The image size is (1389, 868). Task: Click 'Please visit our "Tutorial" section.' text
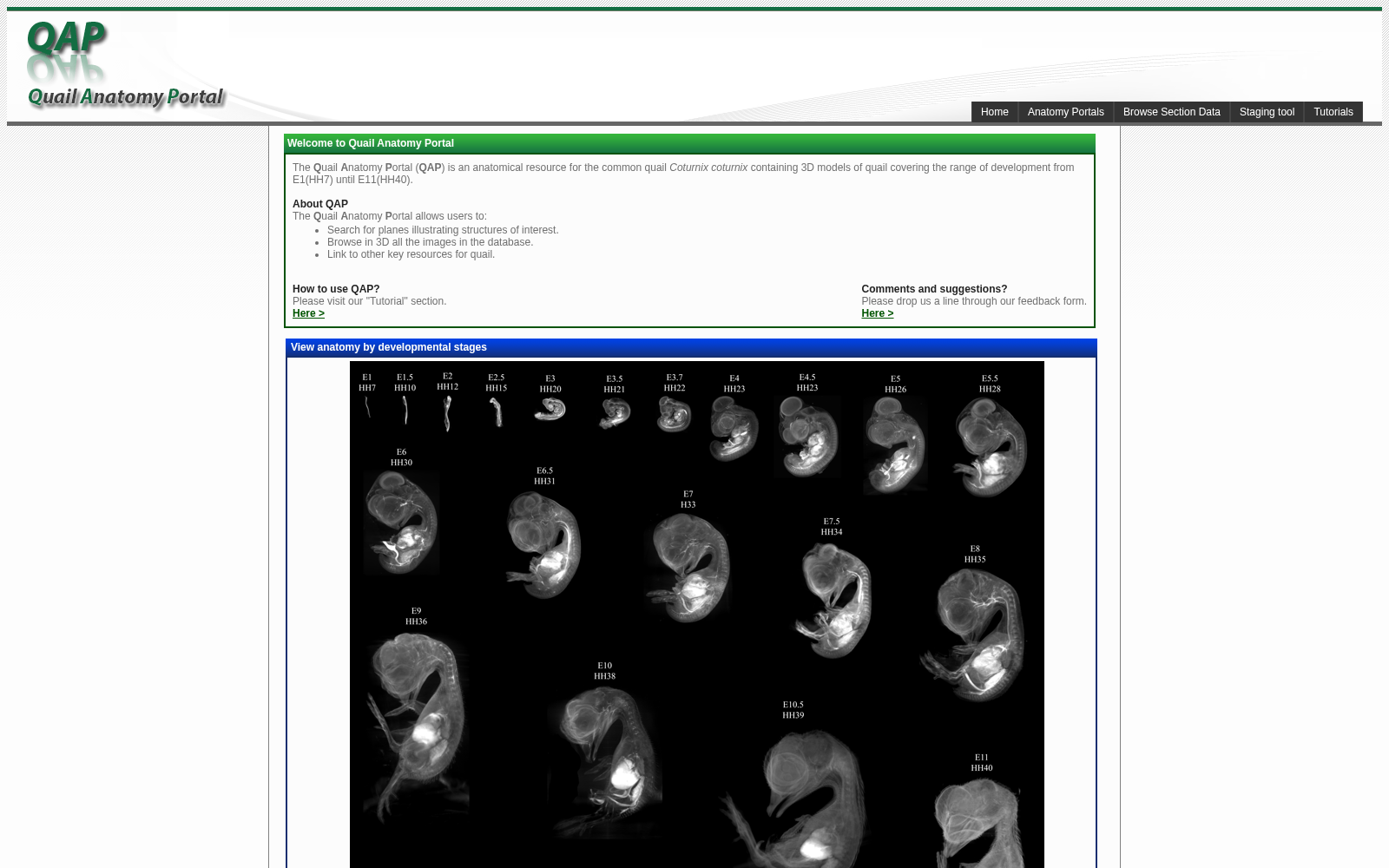[x=369, y=301]
